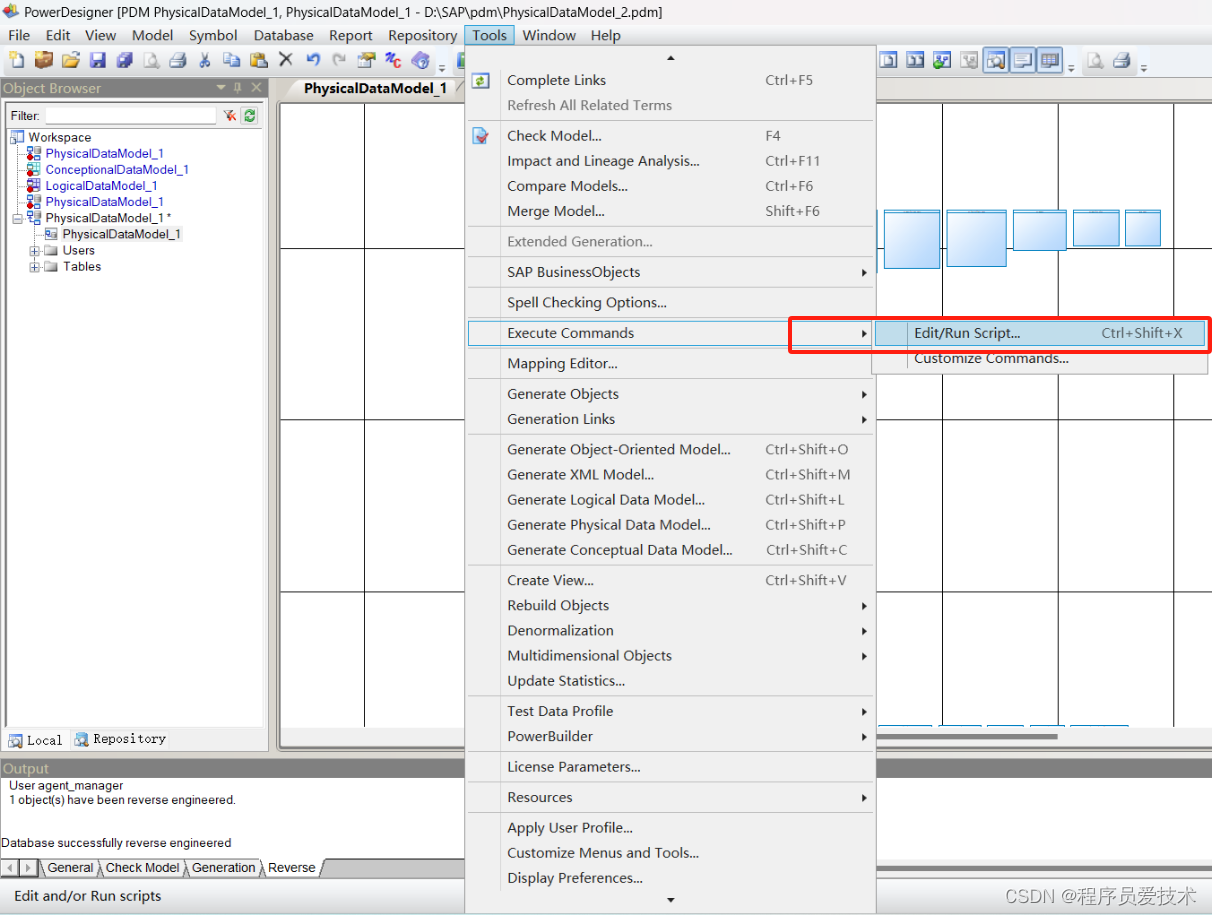Click the Save All toolbar icon
The width and height of the screenshot is (1212, 915).
[125, 60]
